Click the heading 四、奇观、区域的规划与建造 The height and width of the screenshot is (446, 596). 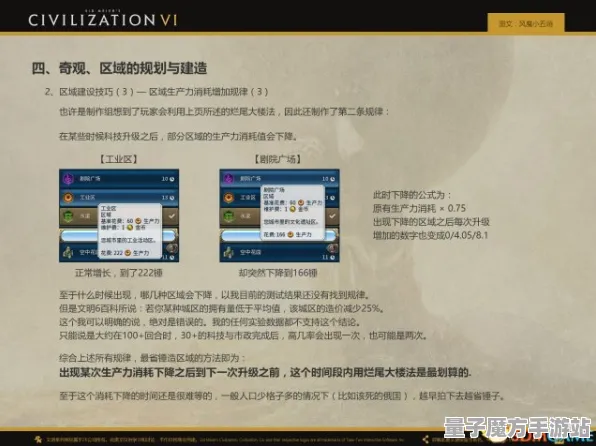pyautogui.click(x=119, y=68)
